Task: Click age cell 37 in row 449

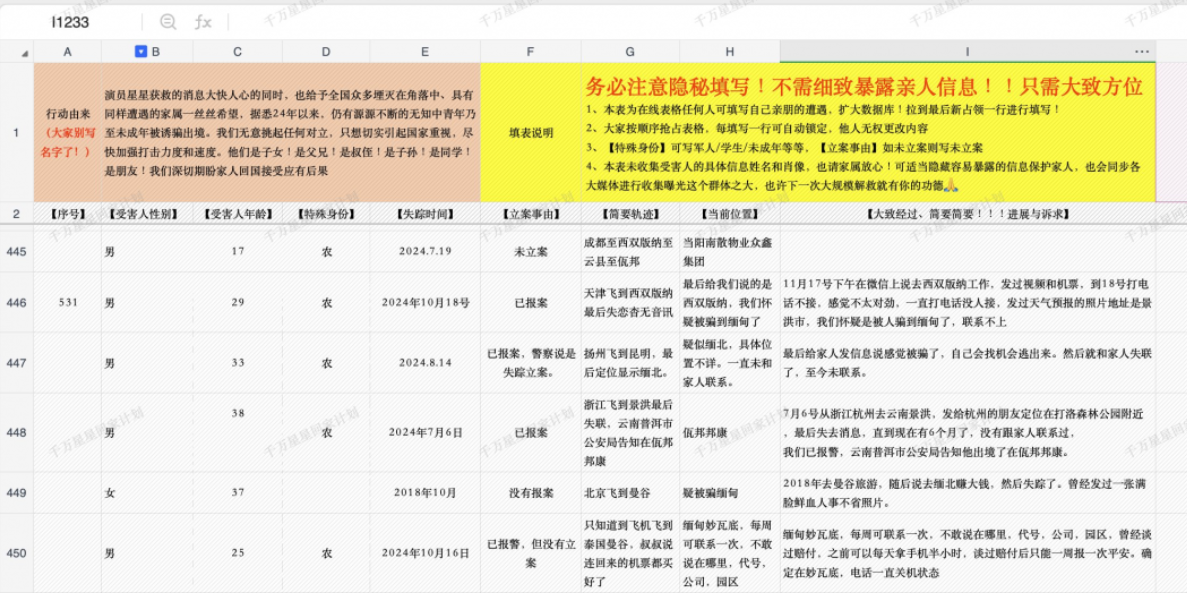Action: click(x=238, y=492)
